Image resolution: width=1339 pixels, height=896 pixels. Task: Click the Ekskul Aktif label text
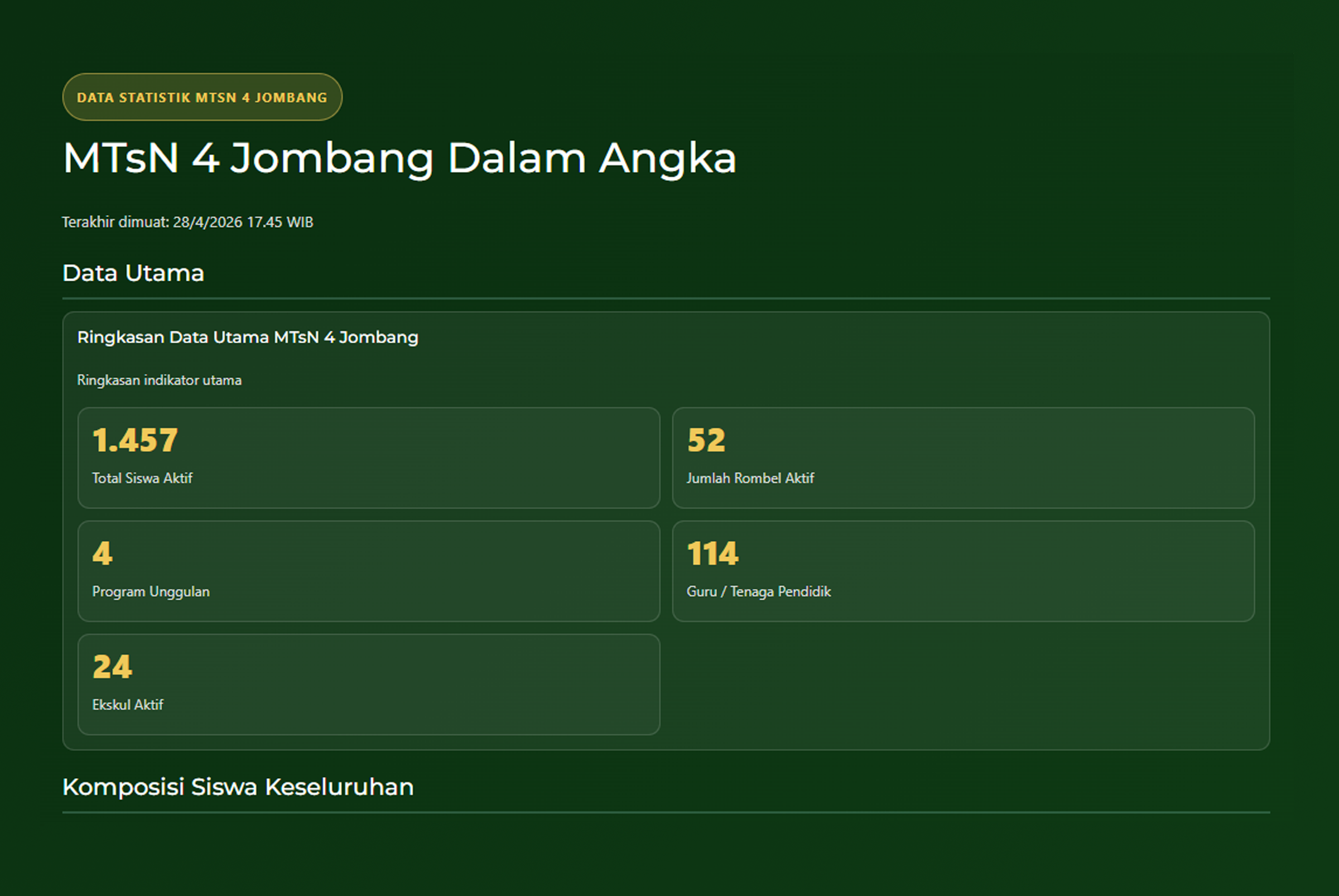pos(127,705)
